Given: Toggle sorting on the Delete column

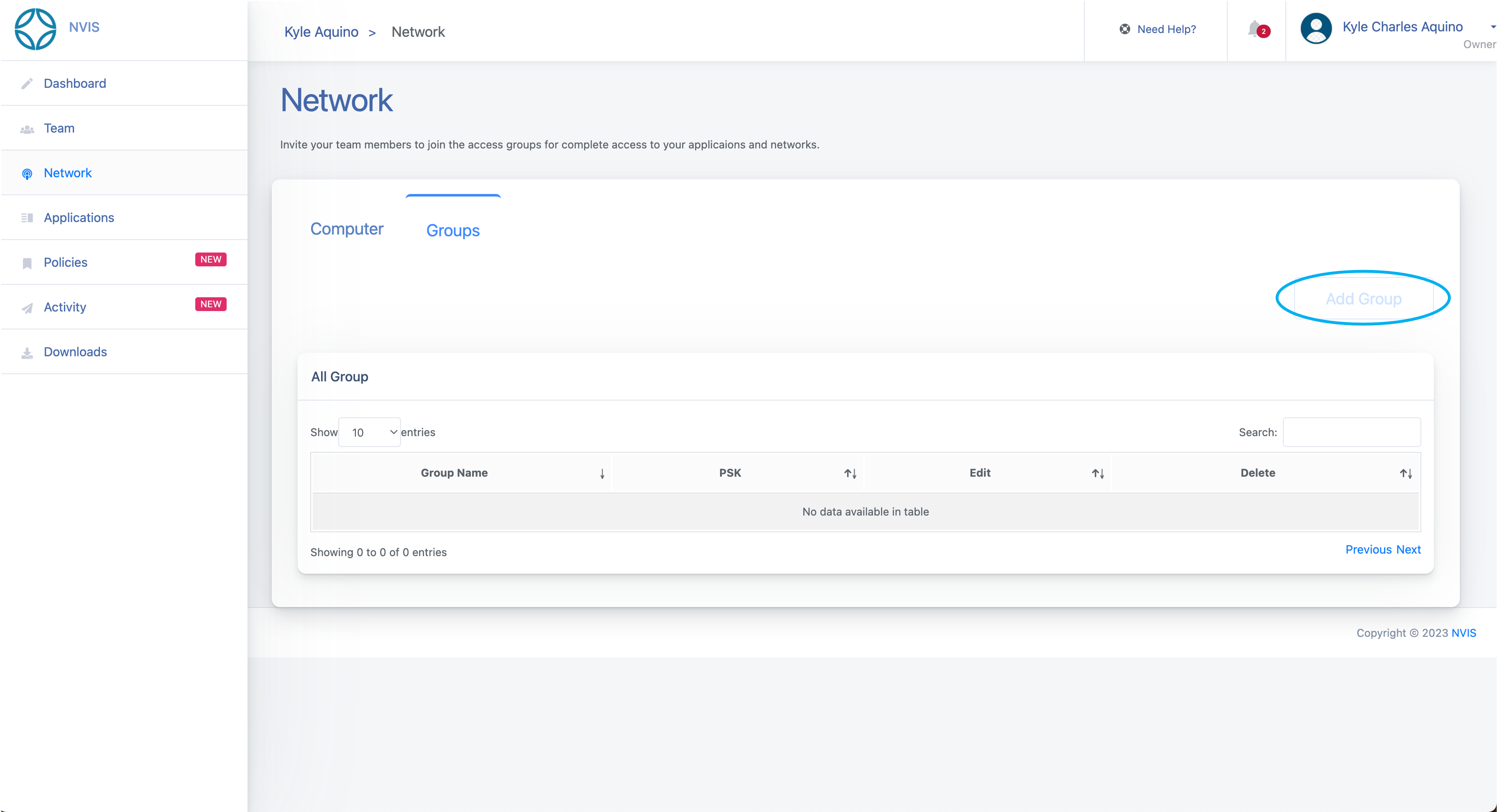Looking at the screenshot, I should pos(1405,474).
